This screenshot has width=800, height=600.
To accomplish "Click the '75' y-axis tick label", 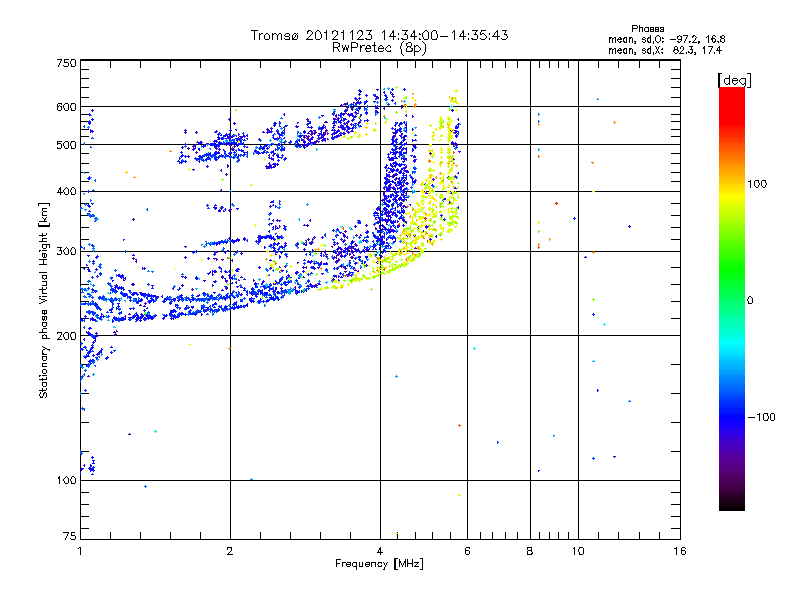I will point(70,536).
